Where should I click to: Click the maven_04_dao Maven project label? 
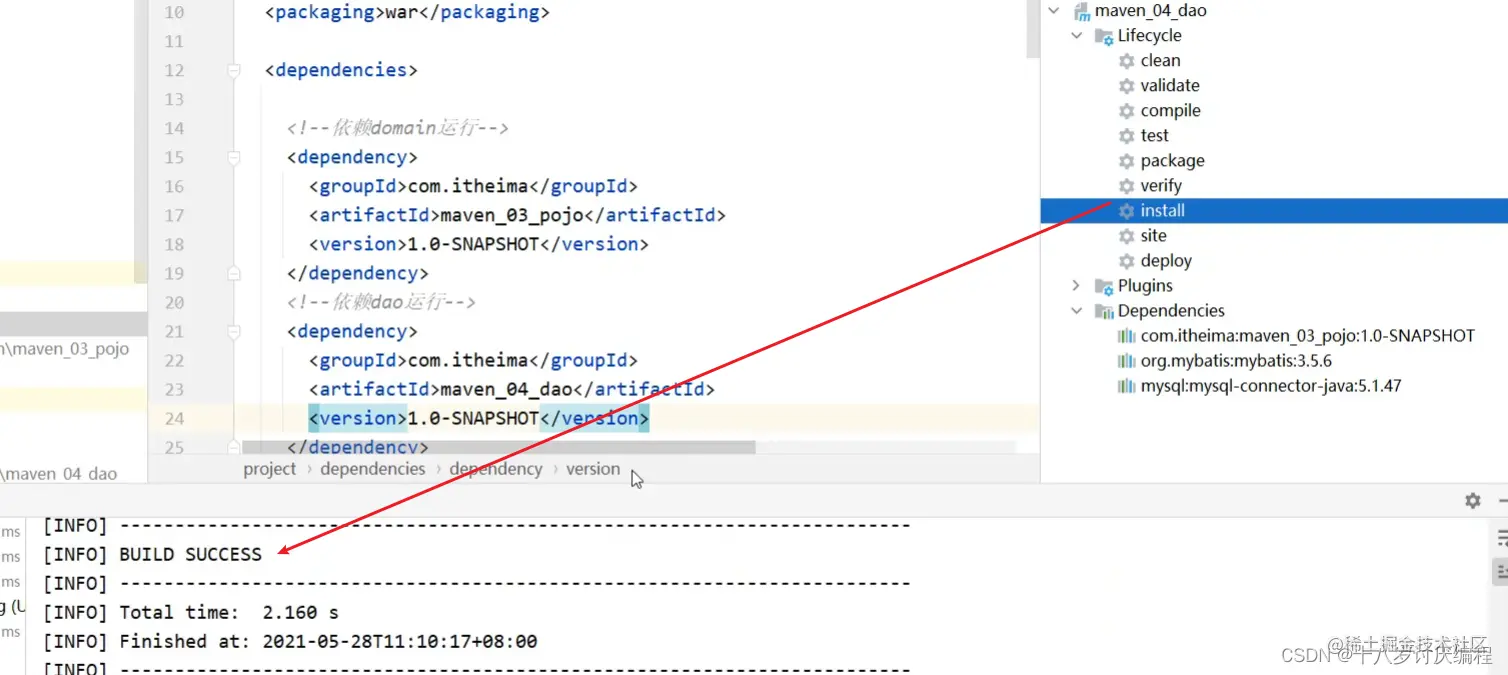click(1151, 10)
